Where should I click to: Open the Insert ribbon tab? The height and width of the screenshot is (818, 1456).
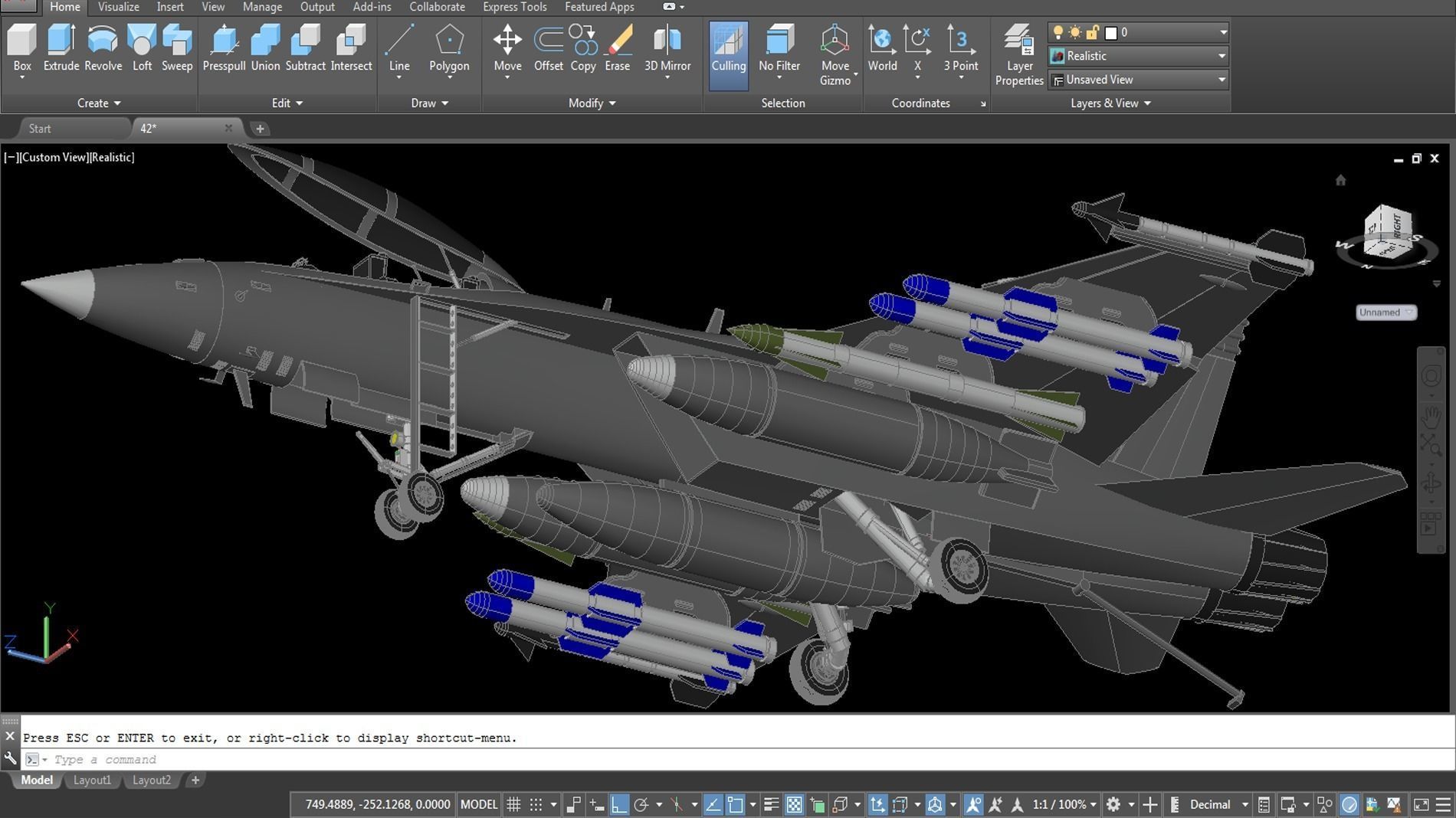(x=170, y=7)
